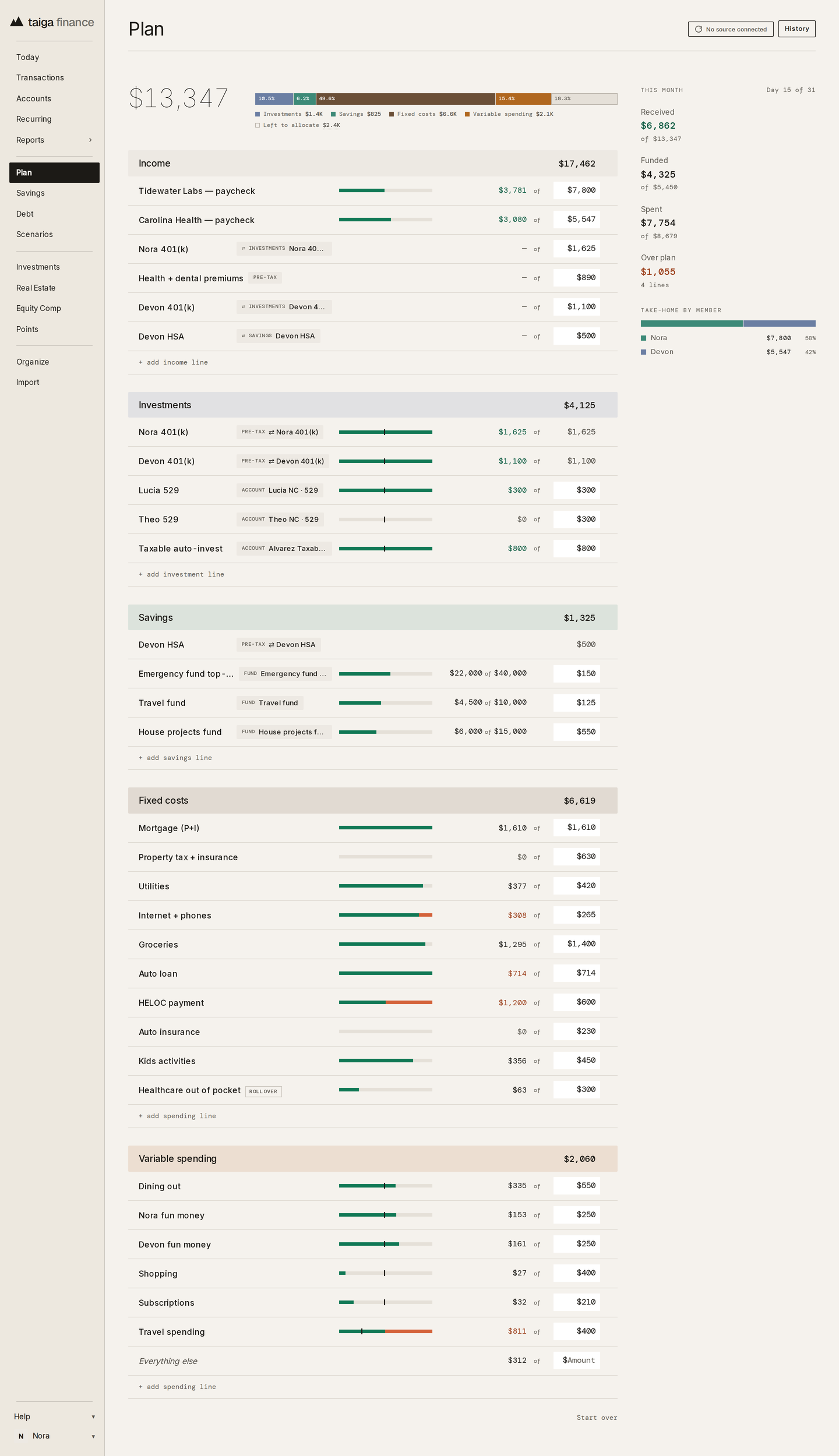The height and width of the screenshot is (1456, 839).
Task: Click the Fixed costs section header
Action: [x=373, y=801]
